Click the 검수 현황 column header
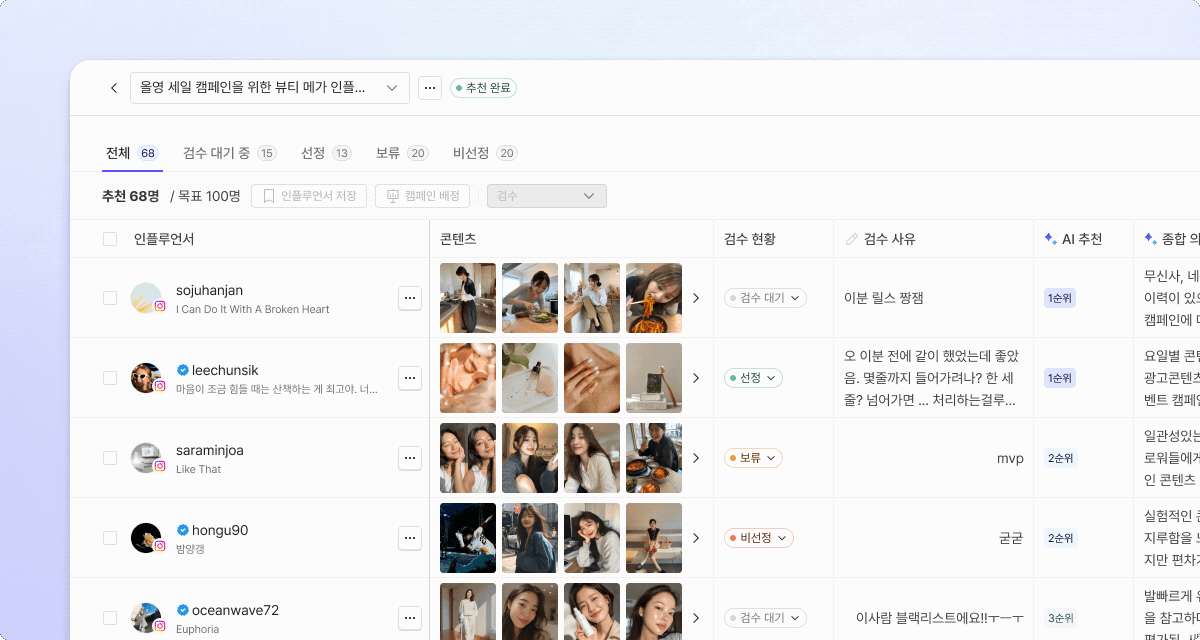The height and width of the screenshot is (640, 1200). [x=750, y=239]
